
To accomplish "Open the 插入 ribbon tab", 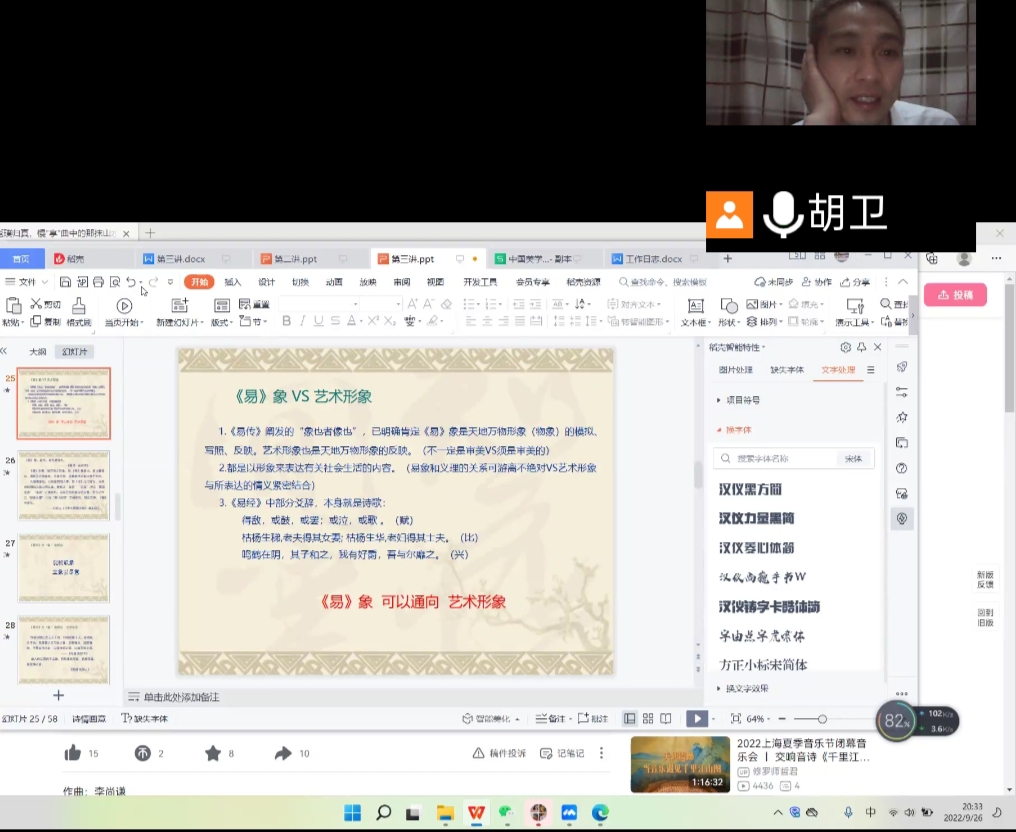I will 233,282.
